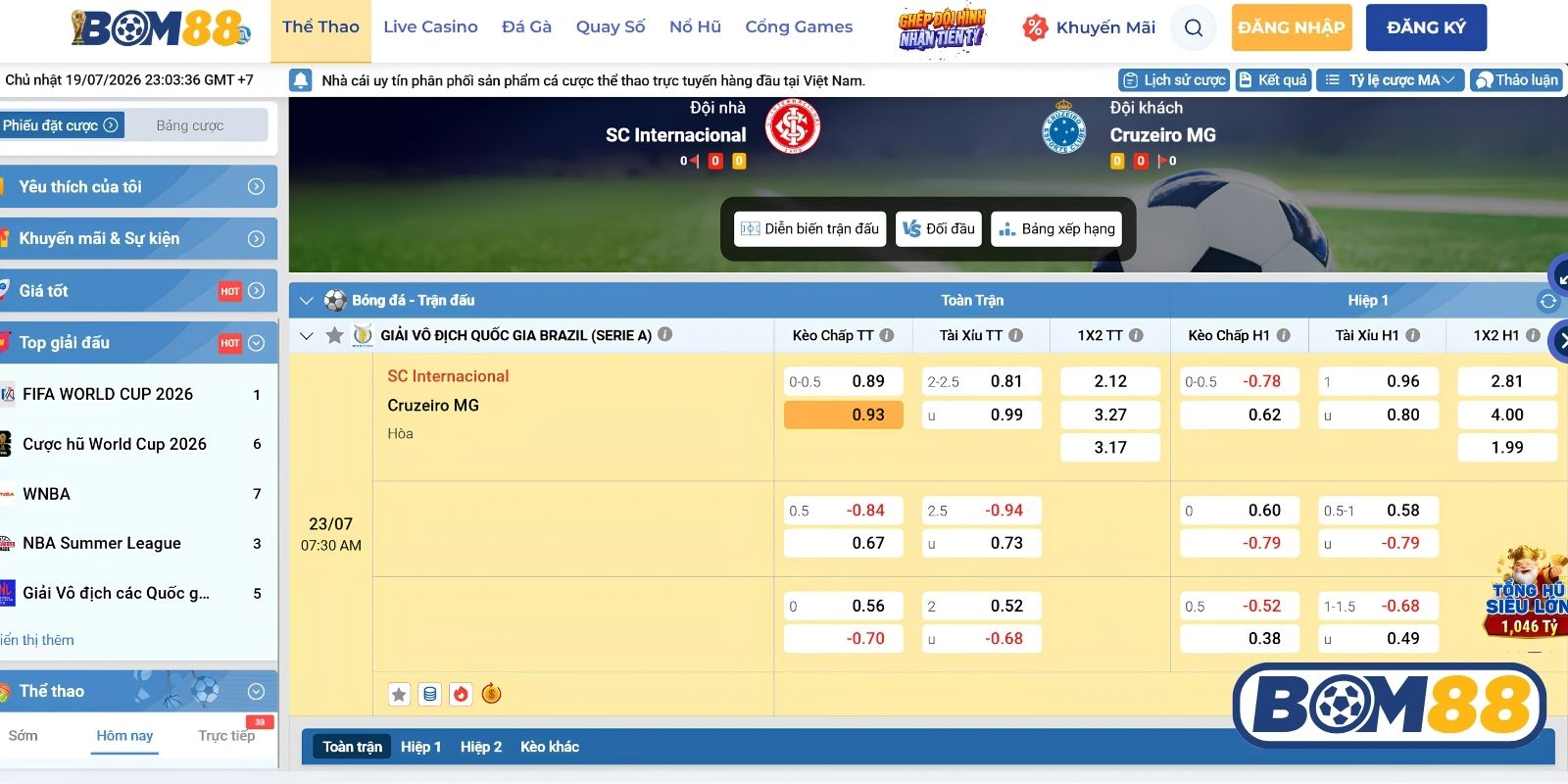Viewport: 1568px width, 784px height.
Task: Open the Tỷ lệ cược MA odds dropdown
Action: point(1391,80)
